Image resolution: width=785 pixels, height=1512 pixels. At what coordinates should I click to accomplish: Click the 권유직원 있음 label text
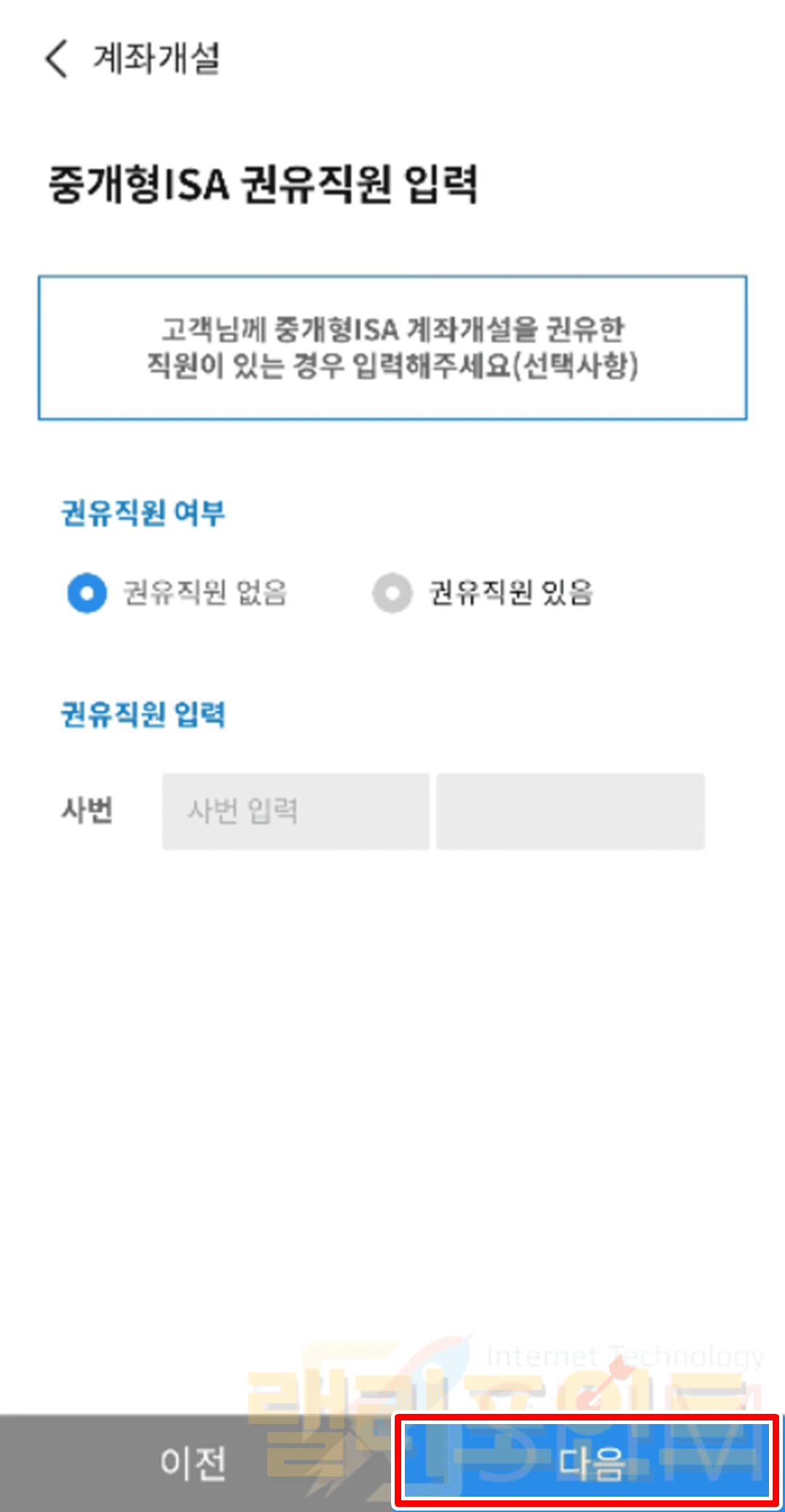(511, 592)
